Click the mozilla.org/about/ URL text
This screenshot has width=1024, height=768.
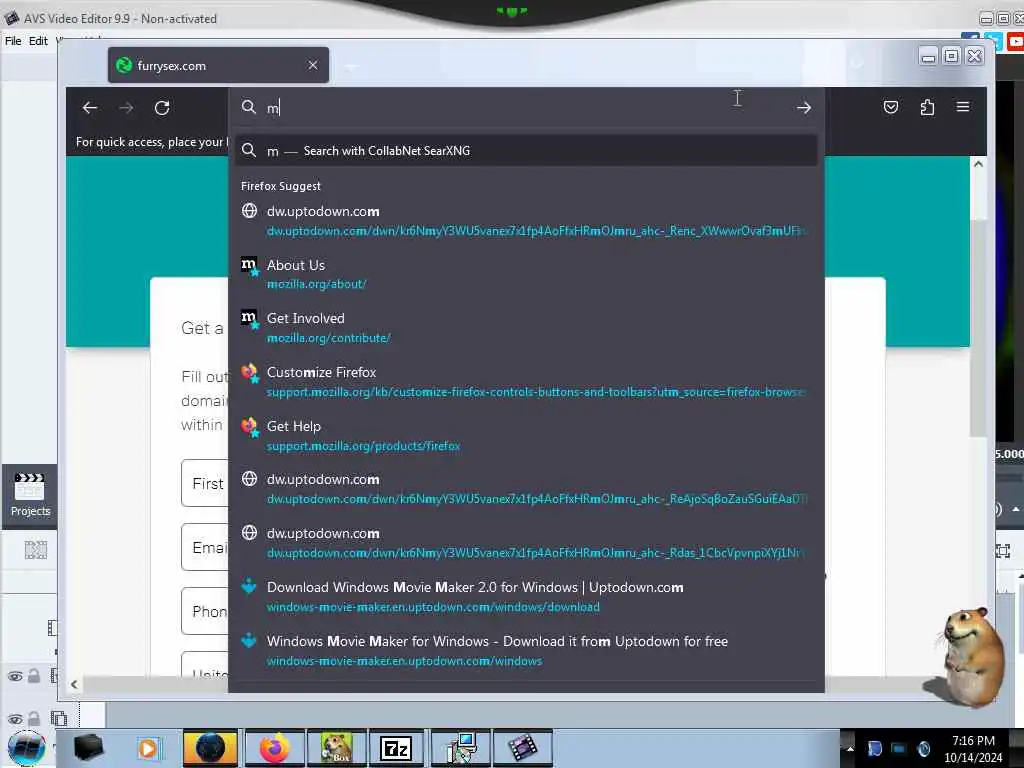coord(317,285)
